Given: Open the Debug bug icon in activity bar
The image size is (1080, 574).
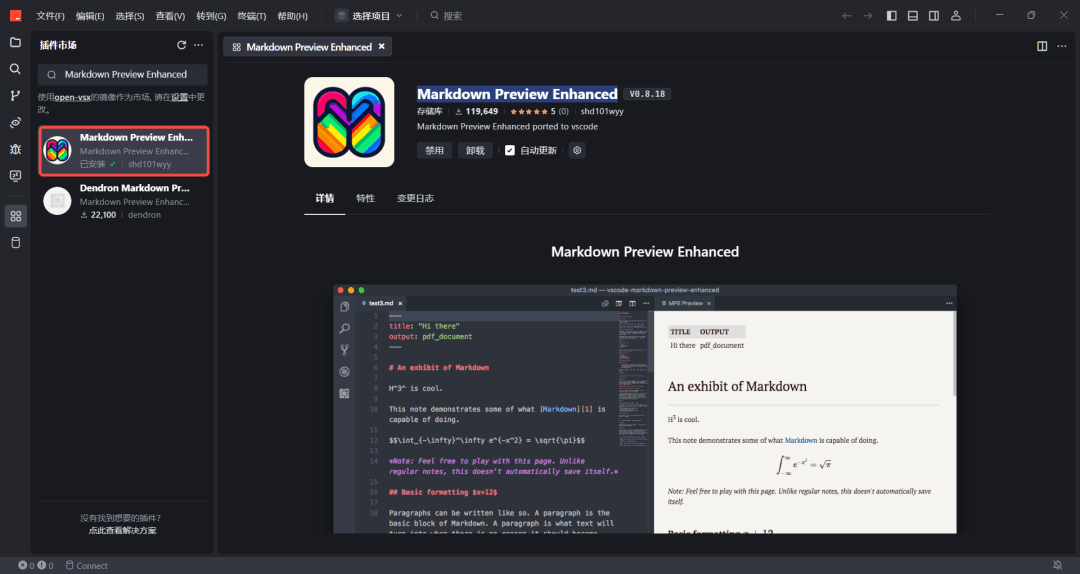Looking at the screenshot, I should click(15, 149).
